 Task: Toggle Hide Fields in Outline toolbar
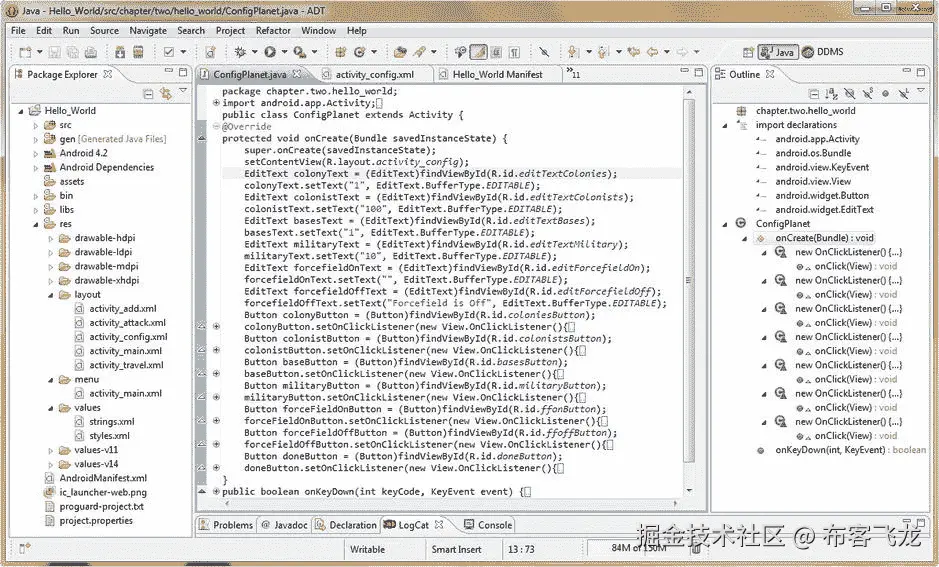pos(849,94)
